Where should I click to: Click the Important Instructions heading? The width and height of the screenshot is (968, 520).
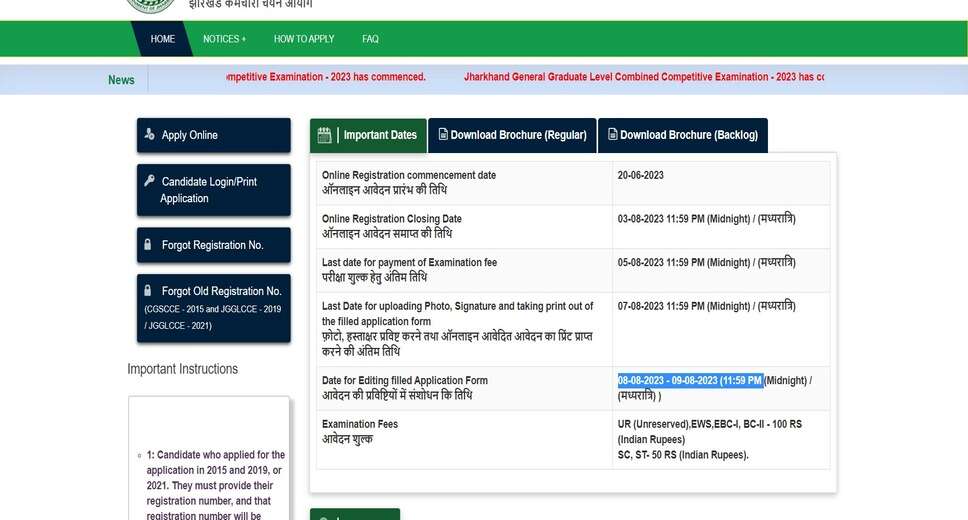click(182, 369)
